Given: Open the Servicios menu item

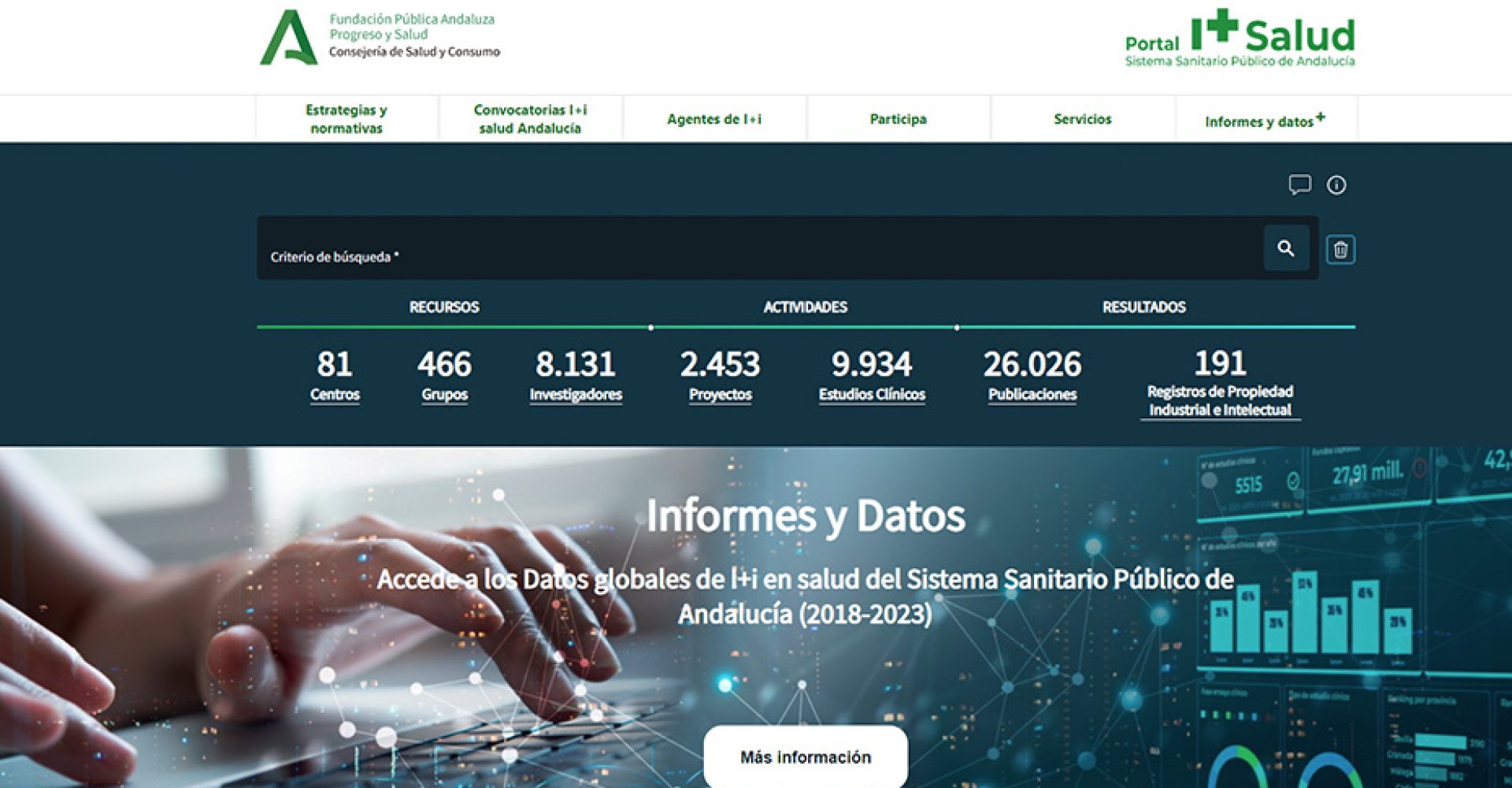Looking at the screenshot, I should tap(1082, 119).
